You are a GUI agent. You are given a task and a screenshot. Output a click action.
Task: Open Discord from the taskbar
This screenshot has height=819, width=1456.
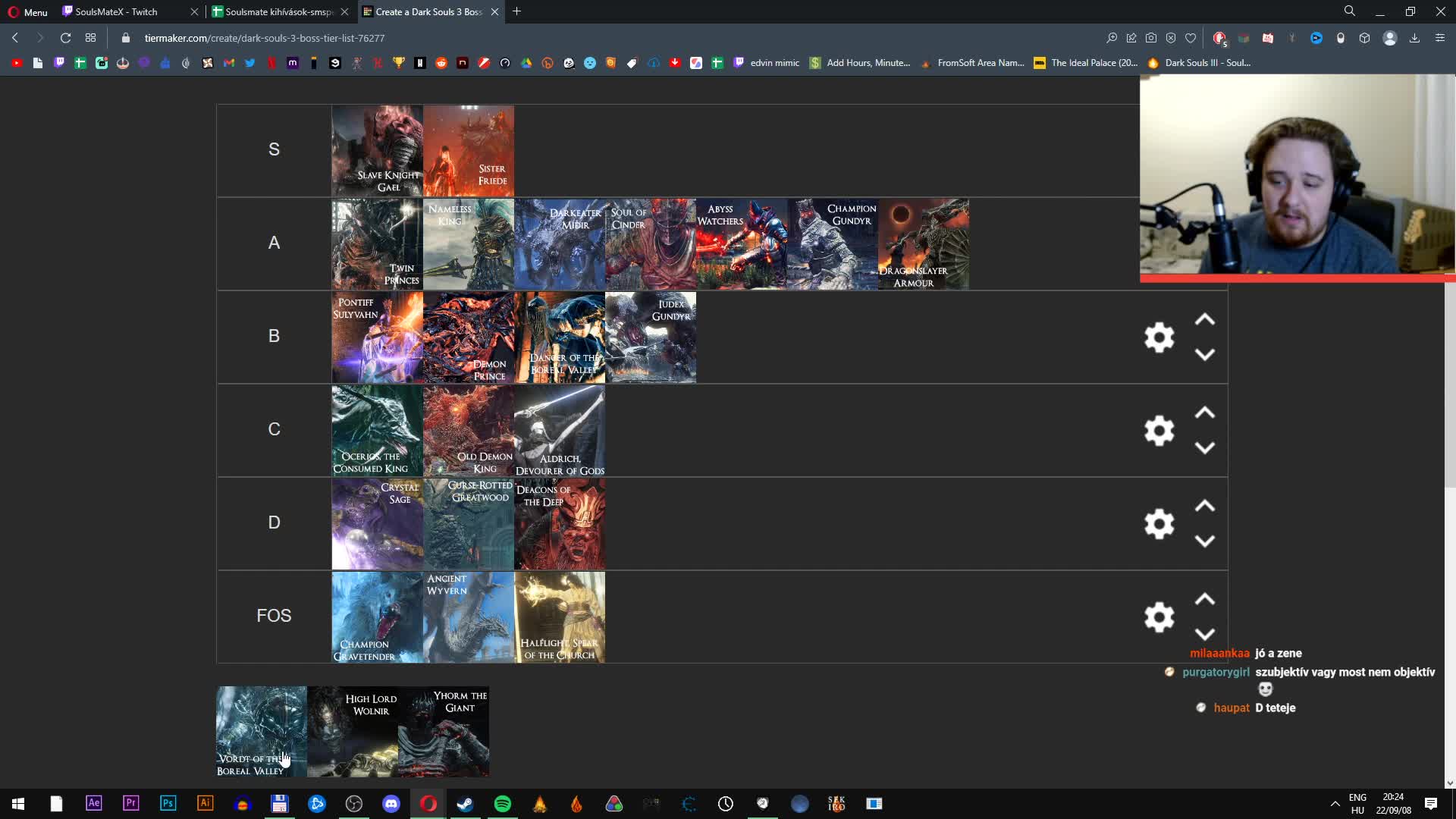point(391,804)
